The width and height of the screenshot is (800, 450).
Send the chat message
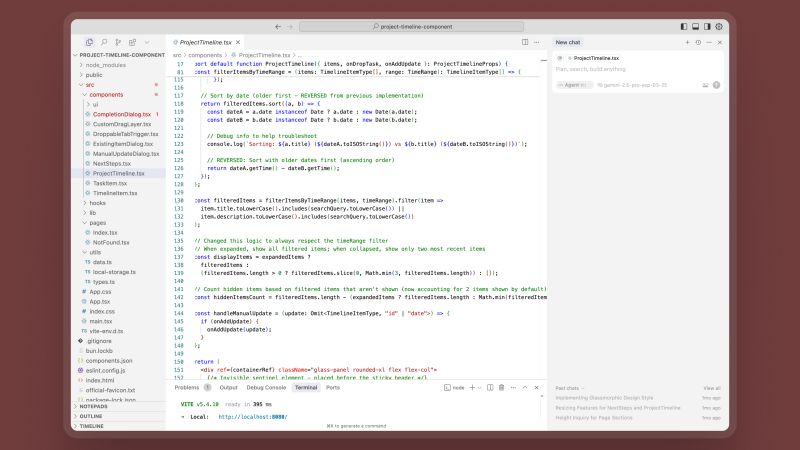716,85
